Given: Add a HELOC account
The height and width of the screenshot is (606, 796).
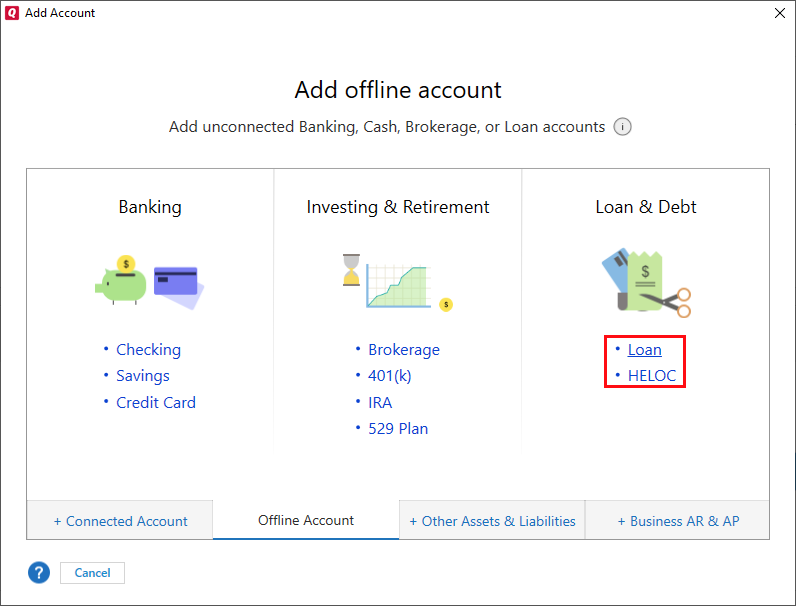Looking at the screenshot, I should coord(652,376).
